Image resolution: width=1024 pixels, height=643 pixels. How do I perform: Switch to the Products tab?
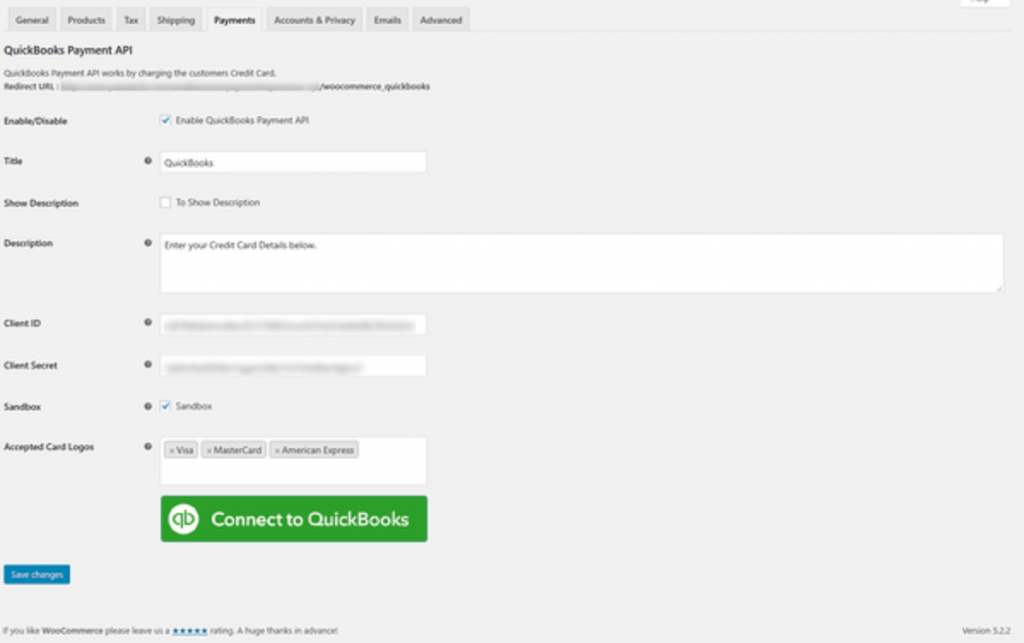tap(86, 20)
